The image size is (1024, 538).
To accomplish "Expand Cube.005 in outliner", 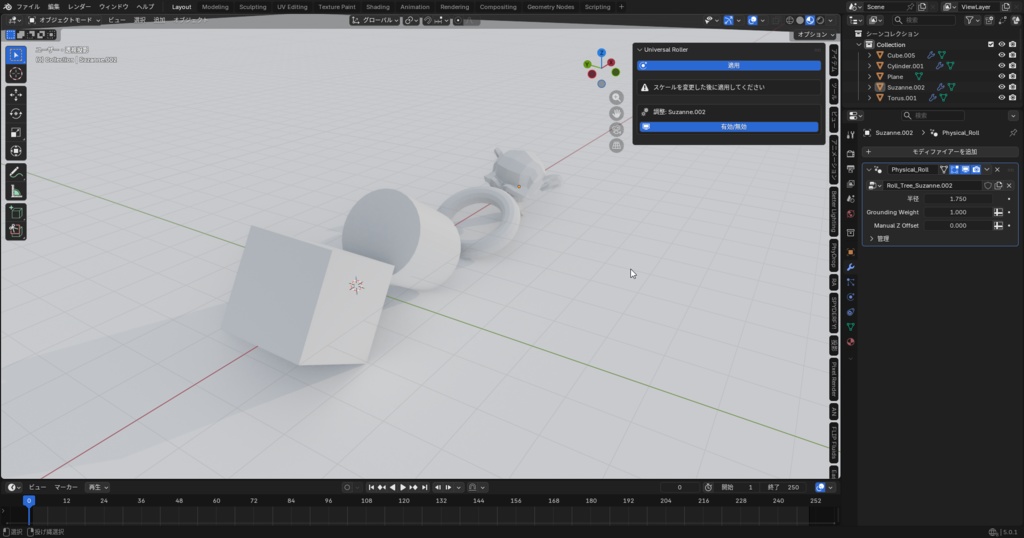I will 869,55.
